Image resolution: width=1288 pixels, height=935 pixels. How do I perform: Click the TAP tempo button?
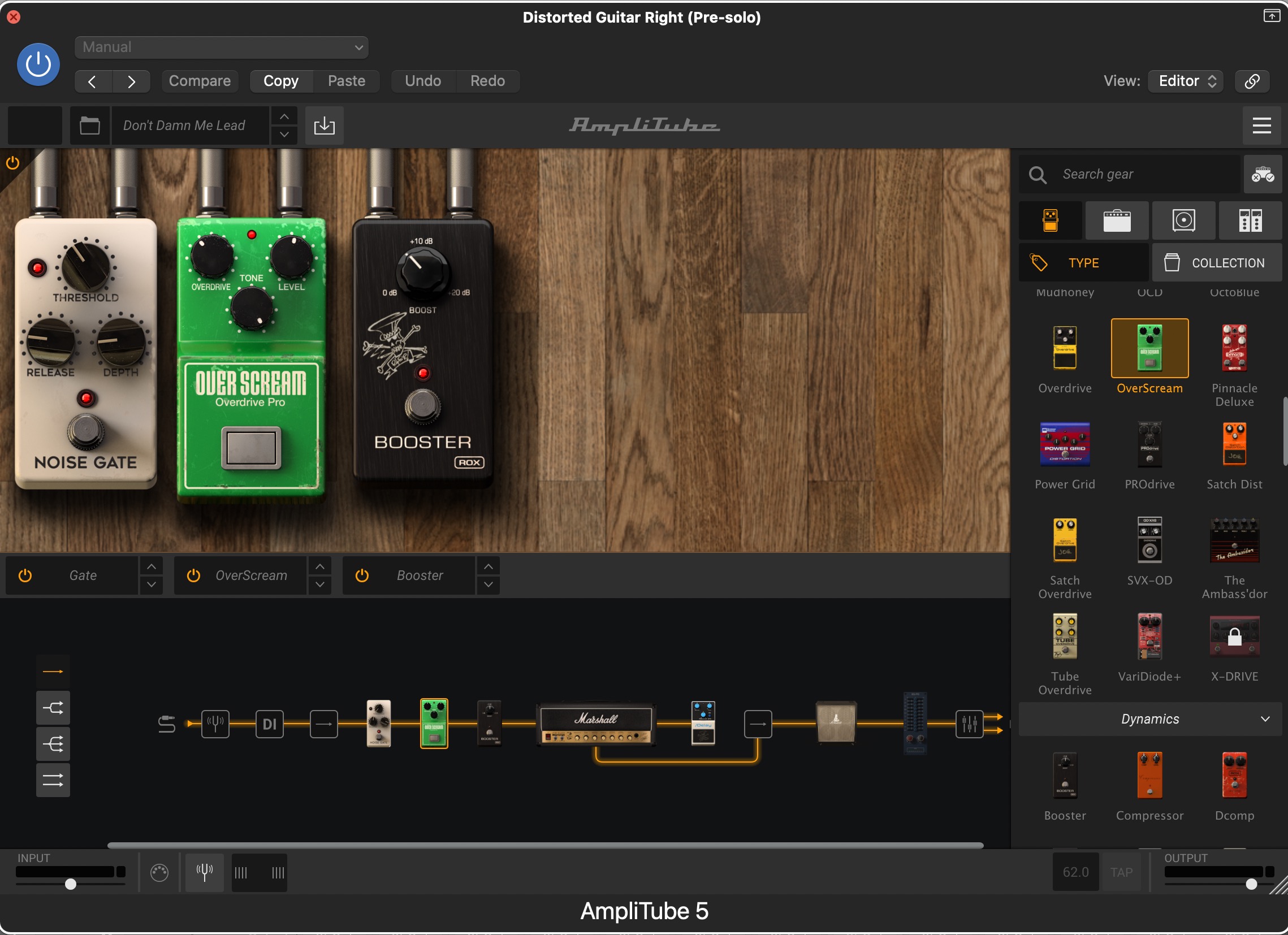click(1121, 872)
